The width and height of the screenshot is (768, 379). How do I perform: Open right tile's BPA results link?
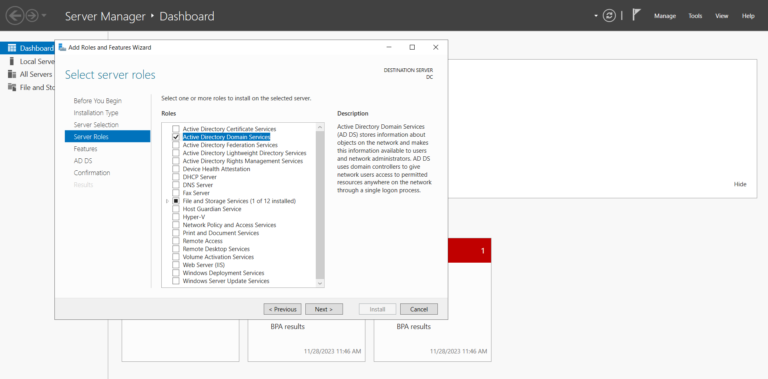click(414, 326)
